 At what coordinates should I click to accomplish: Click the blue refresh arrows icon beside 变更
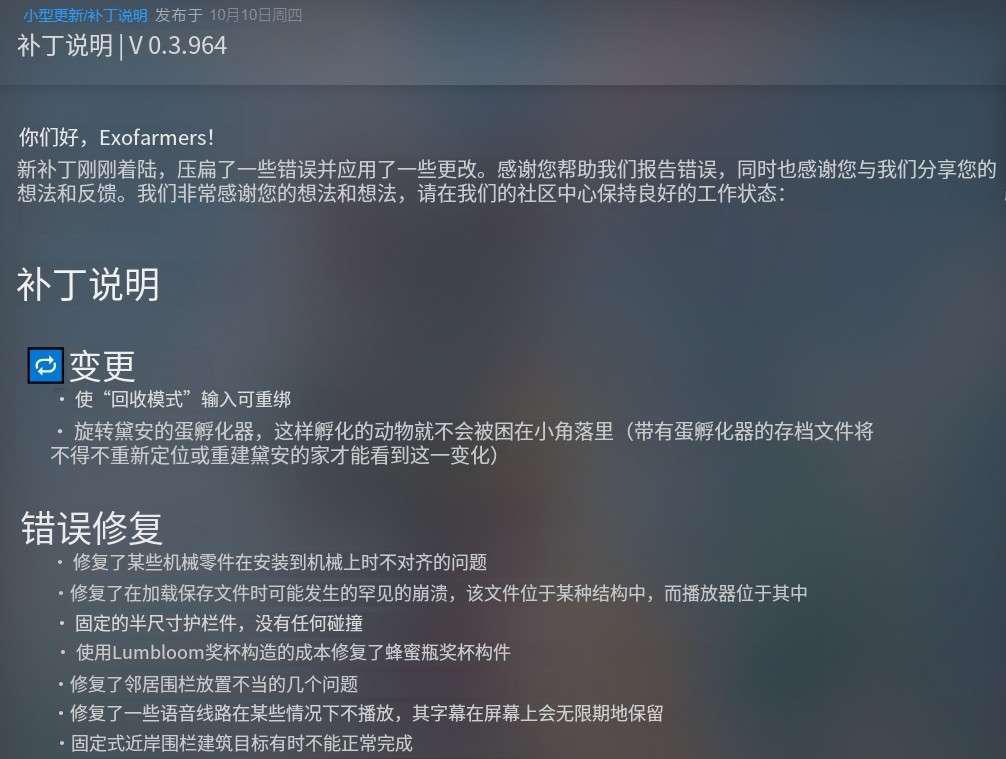(x=46, y=366)
